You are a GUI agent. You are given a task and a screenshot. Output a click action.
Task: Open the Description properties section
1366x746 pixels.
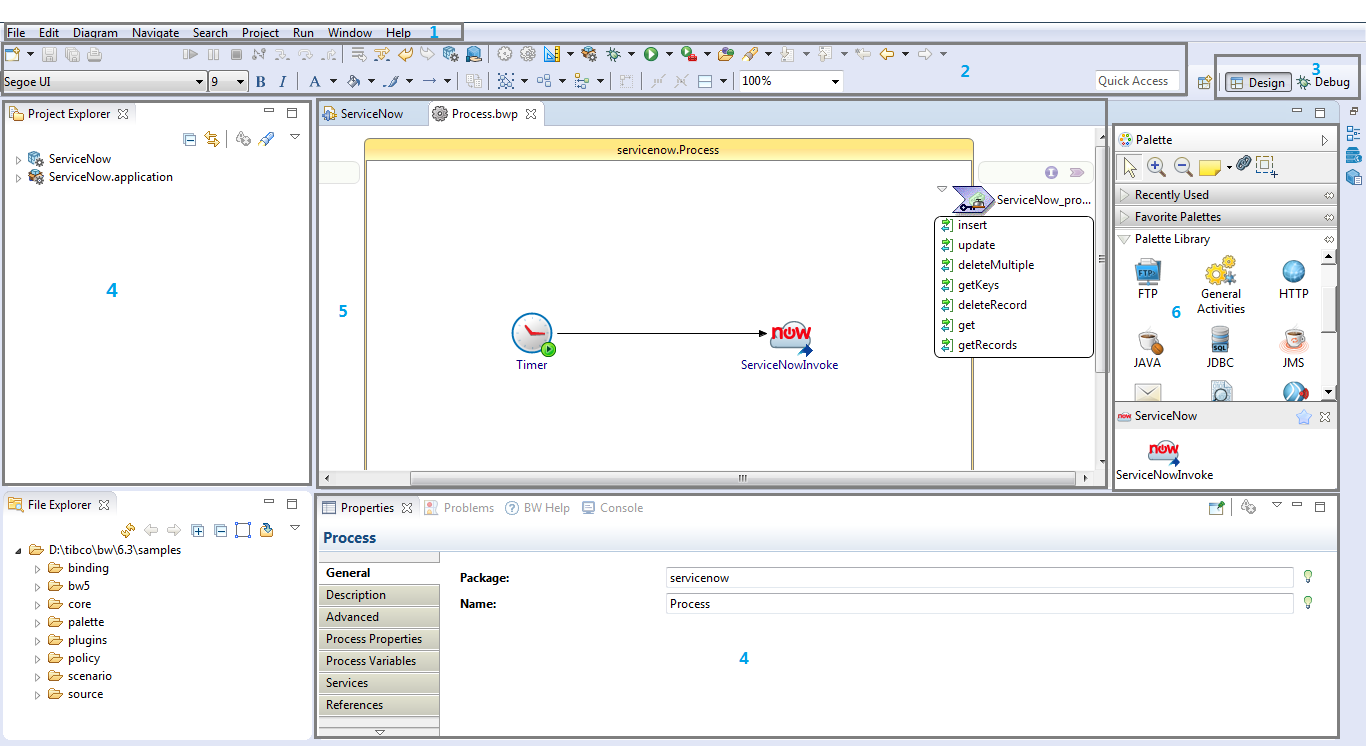coord(379,595)
